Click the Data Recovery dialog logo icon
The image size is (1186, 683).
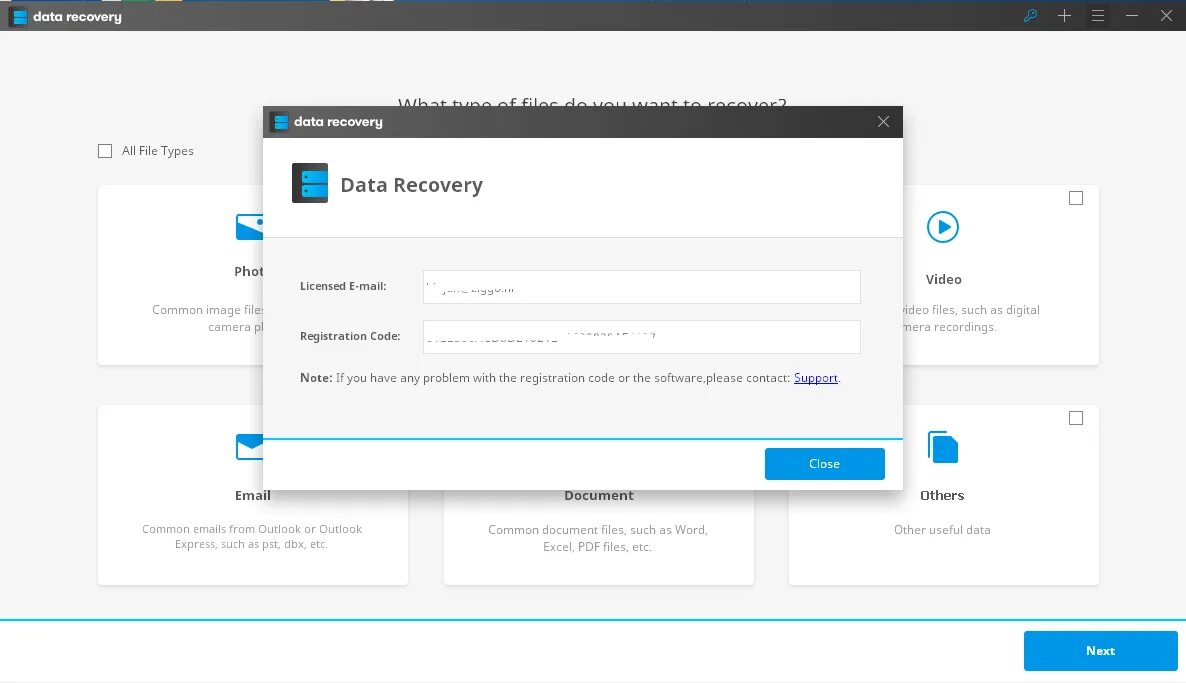[310, 183]
